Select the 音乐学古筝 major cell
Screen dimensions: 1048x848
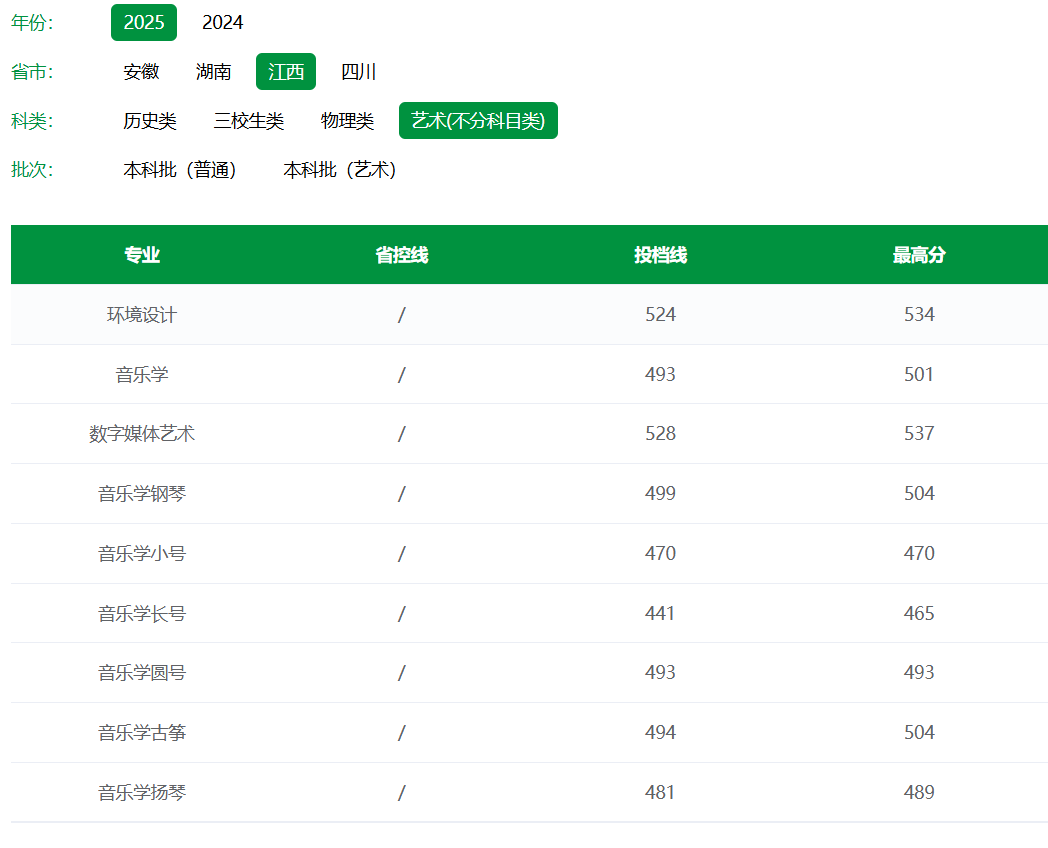[x=142, y=732]
